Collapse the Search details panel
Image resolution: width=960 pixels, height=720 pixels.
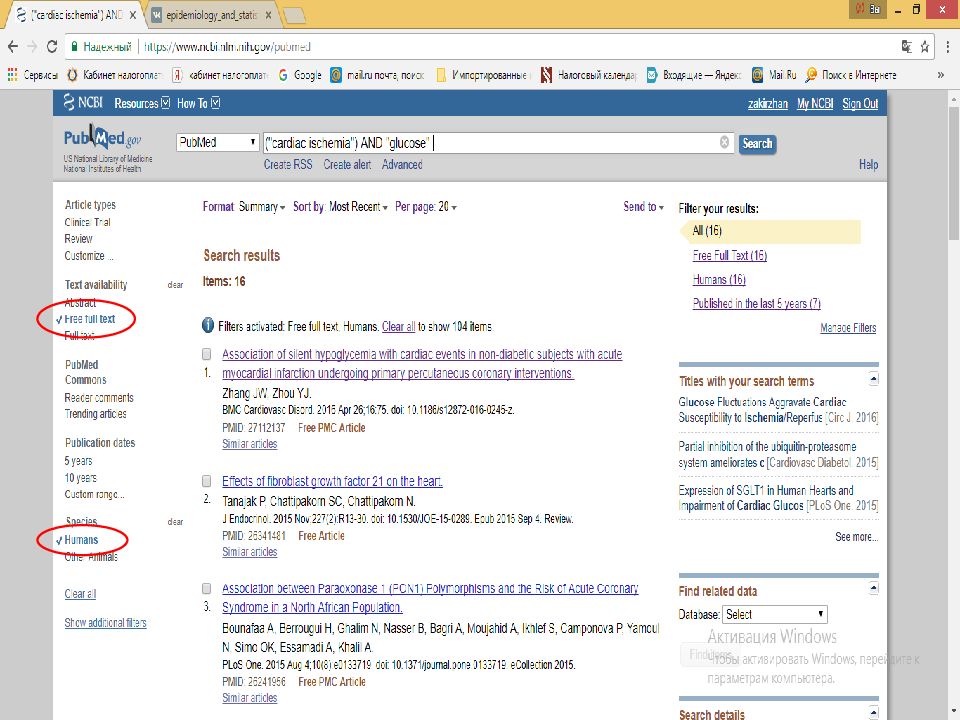[874, 712]
